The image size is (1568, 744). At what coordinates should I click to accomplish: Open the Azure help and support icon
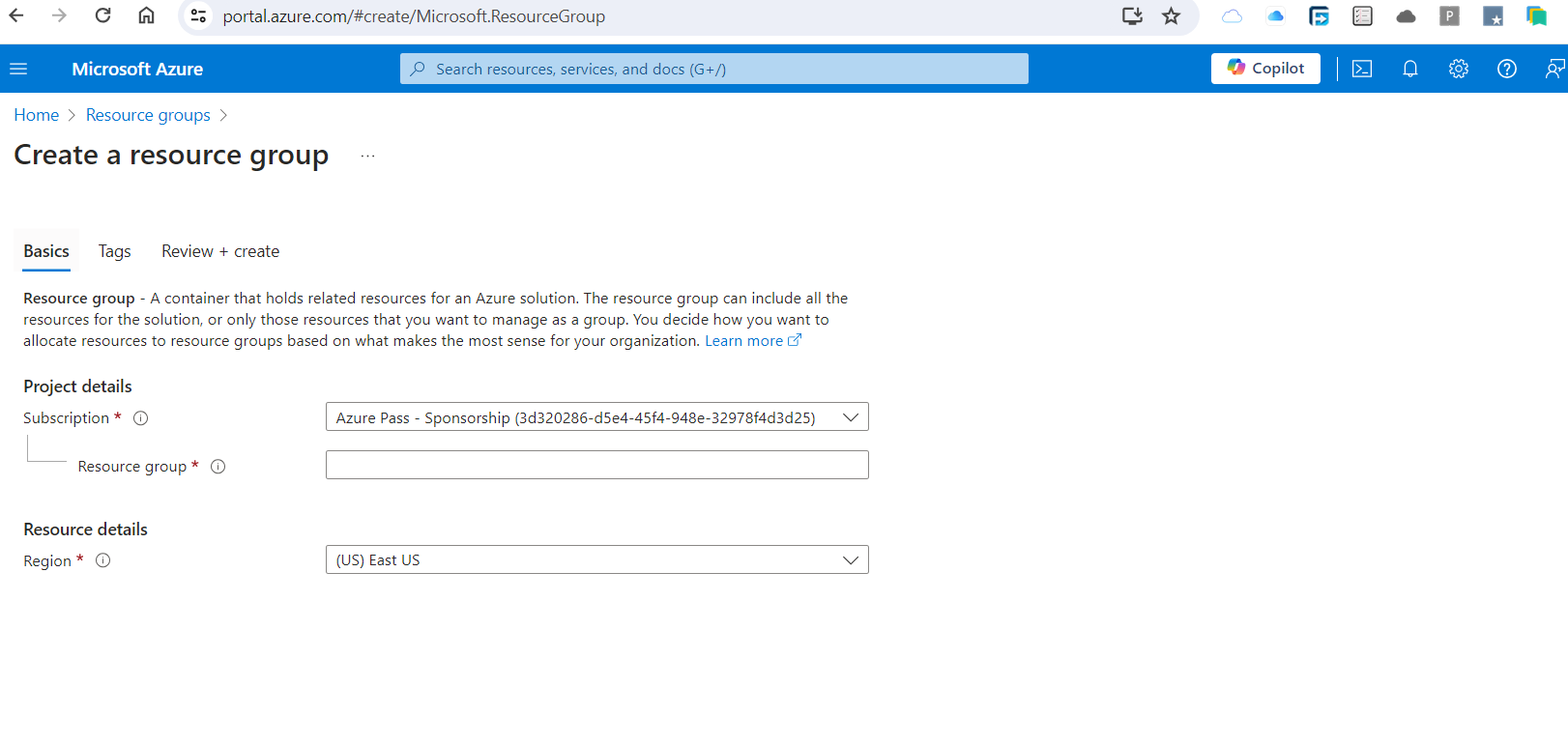[x=1507, y=69]
